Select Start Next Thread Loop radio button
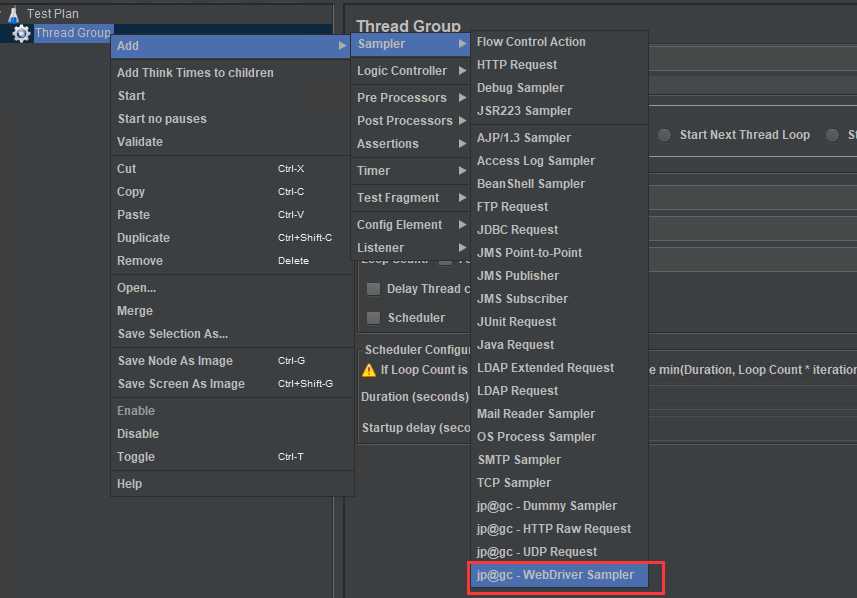This screenshot has height=598, width=857. [x=664, y=135]
